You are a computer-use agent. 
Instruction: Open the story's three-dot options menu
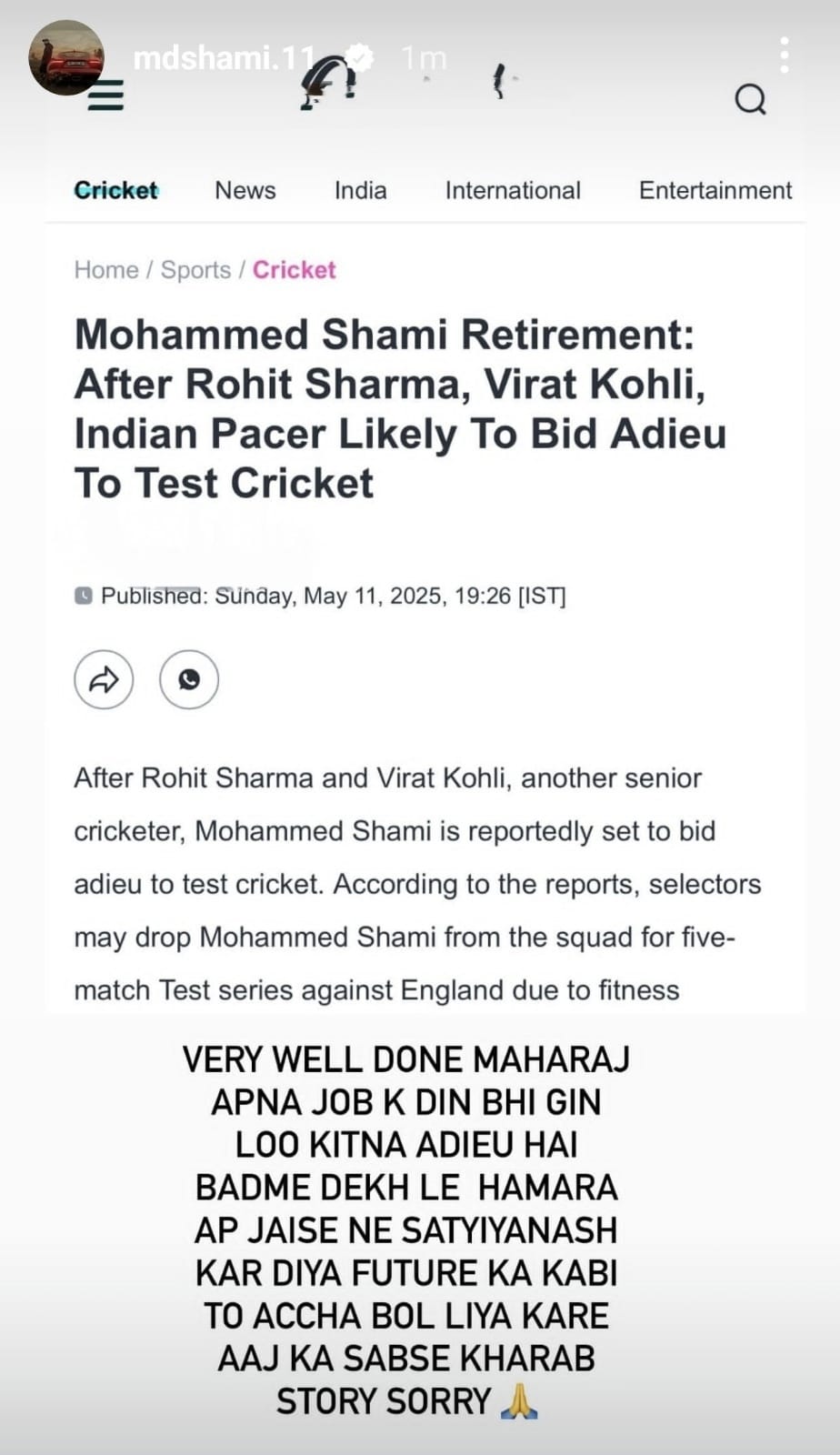tap(784, 55)
